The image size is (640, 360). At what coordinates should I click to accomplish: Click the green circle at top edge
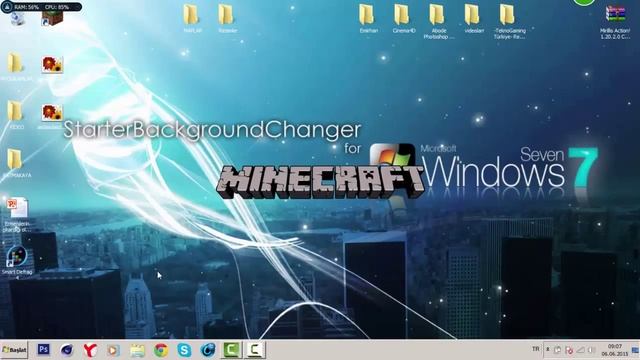coord(584,2)
